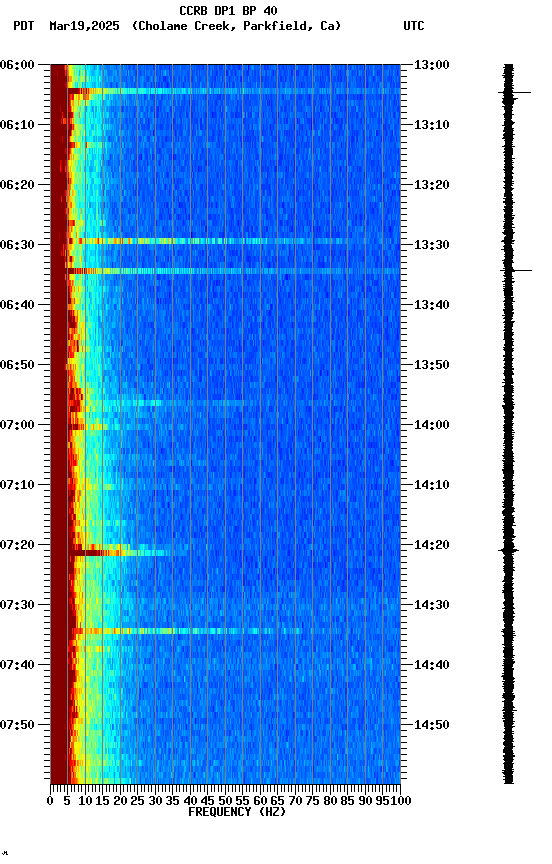Image resolution: width=552 pixels, height=864 pixels.
Task: Click the seismogram trace spike near 13:04
Action: coord(515,93)
